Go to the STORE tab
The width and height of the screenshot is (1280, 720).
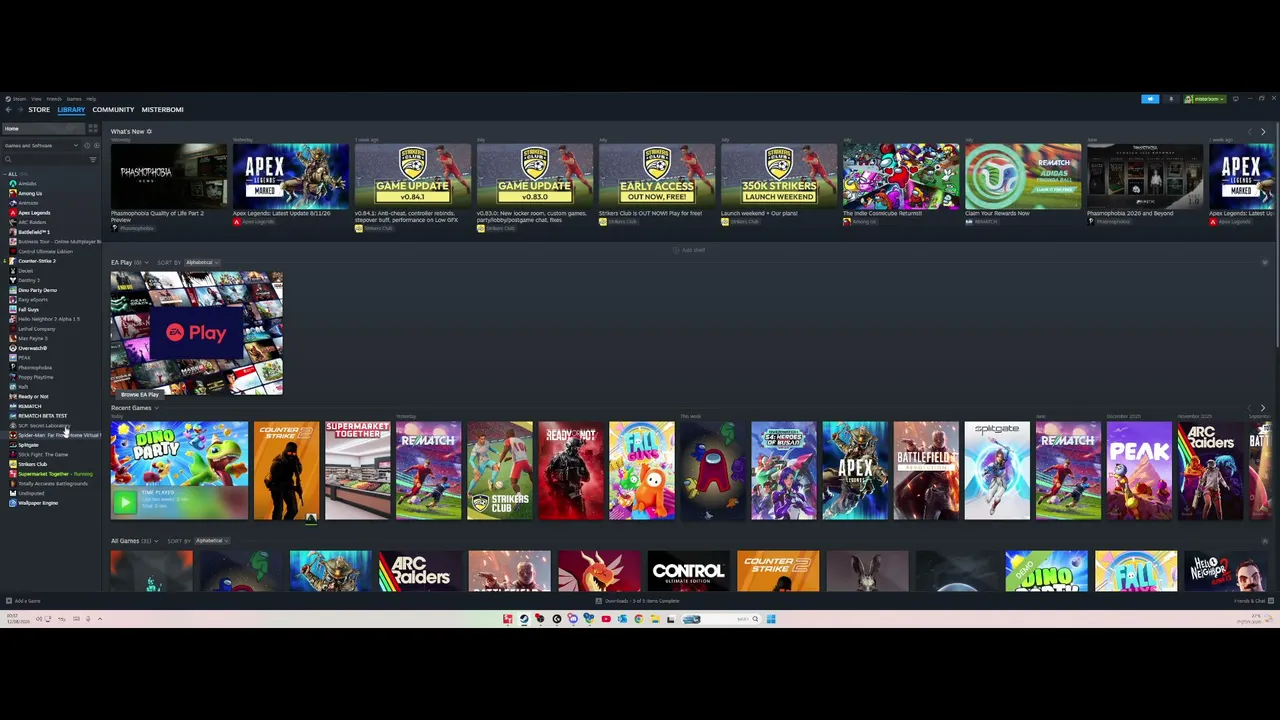pyautogui.click(x=39, y=109)
